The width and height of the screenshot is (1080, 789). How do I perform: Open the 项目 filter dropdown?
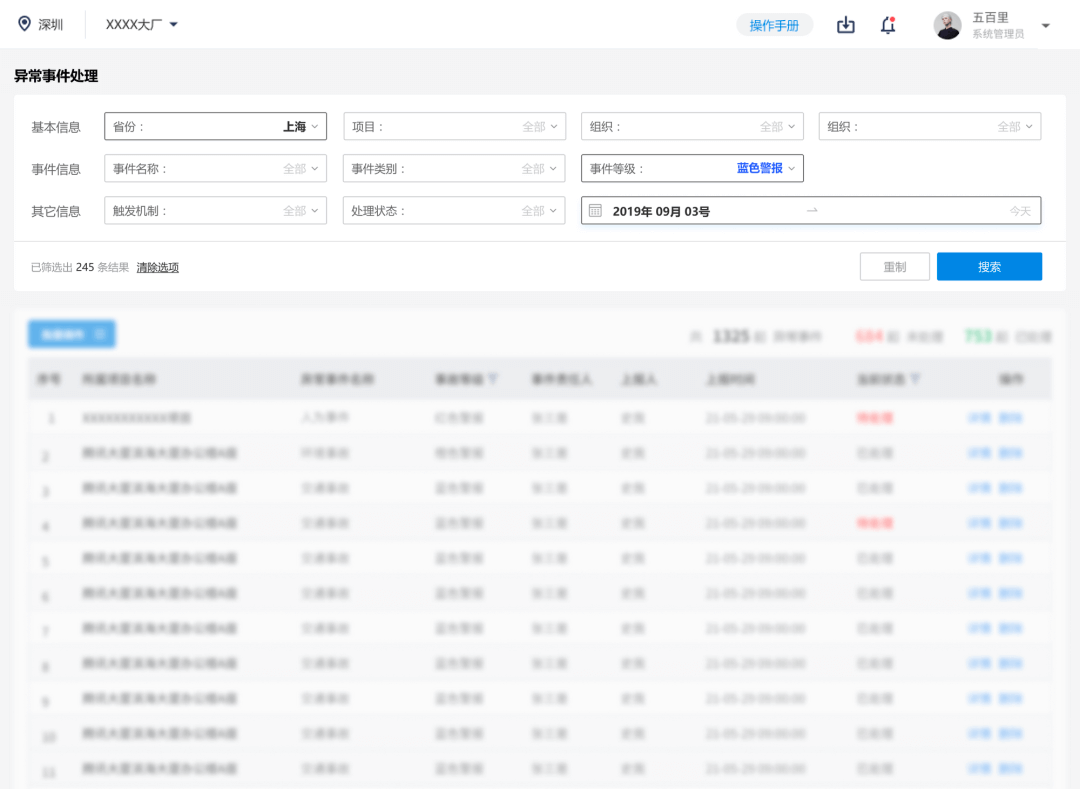[455, 127]
